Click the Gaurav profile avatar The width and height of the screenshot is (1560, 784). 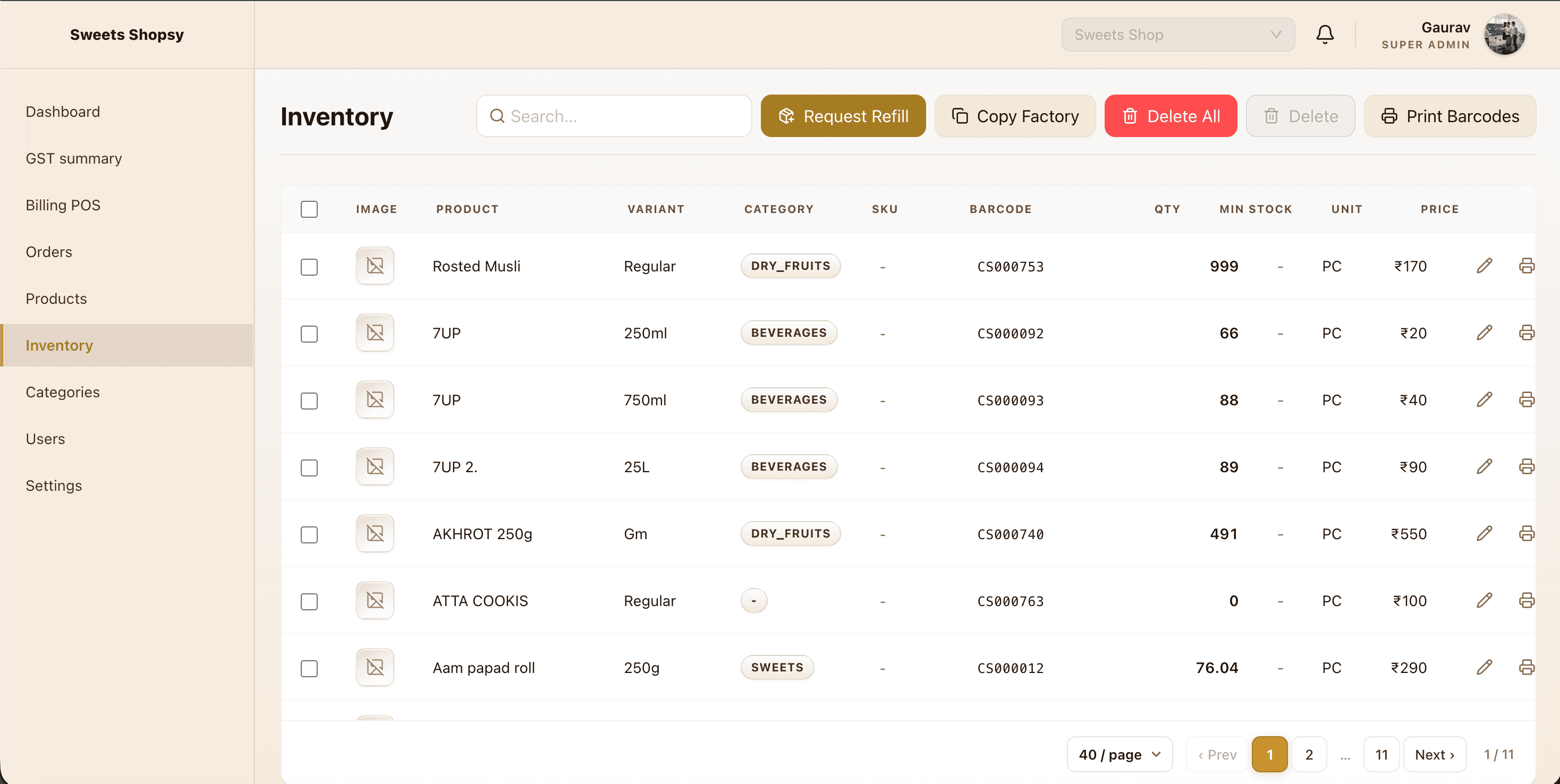pos(1504,35)
